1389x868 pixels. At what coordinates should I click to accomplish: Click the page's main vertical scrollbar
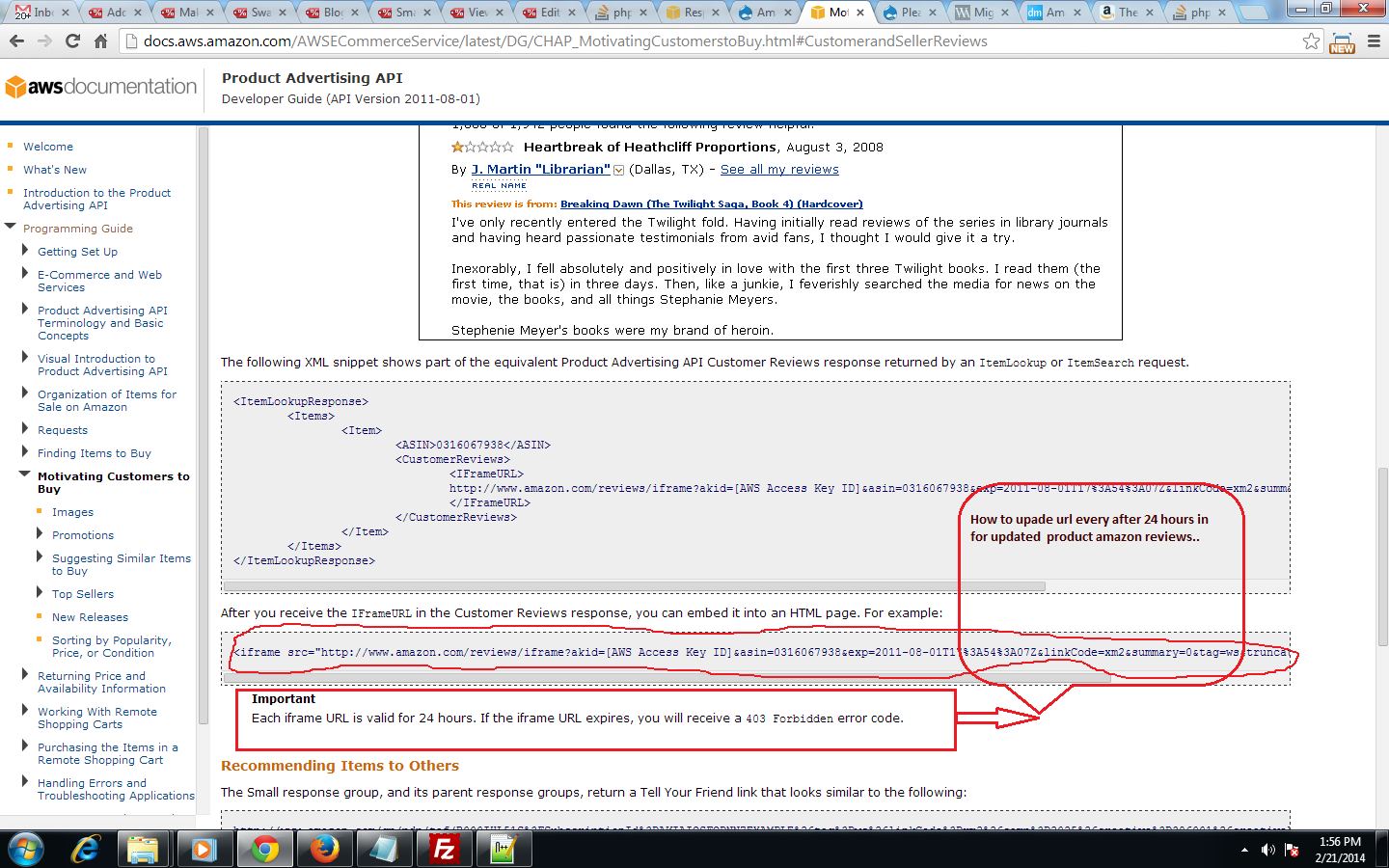pyautogui.click(x=1382, y=557)
